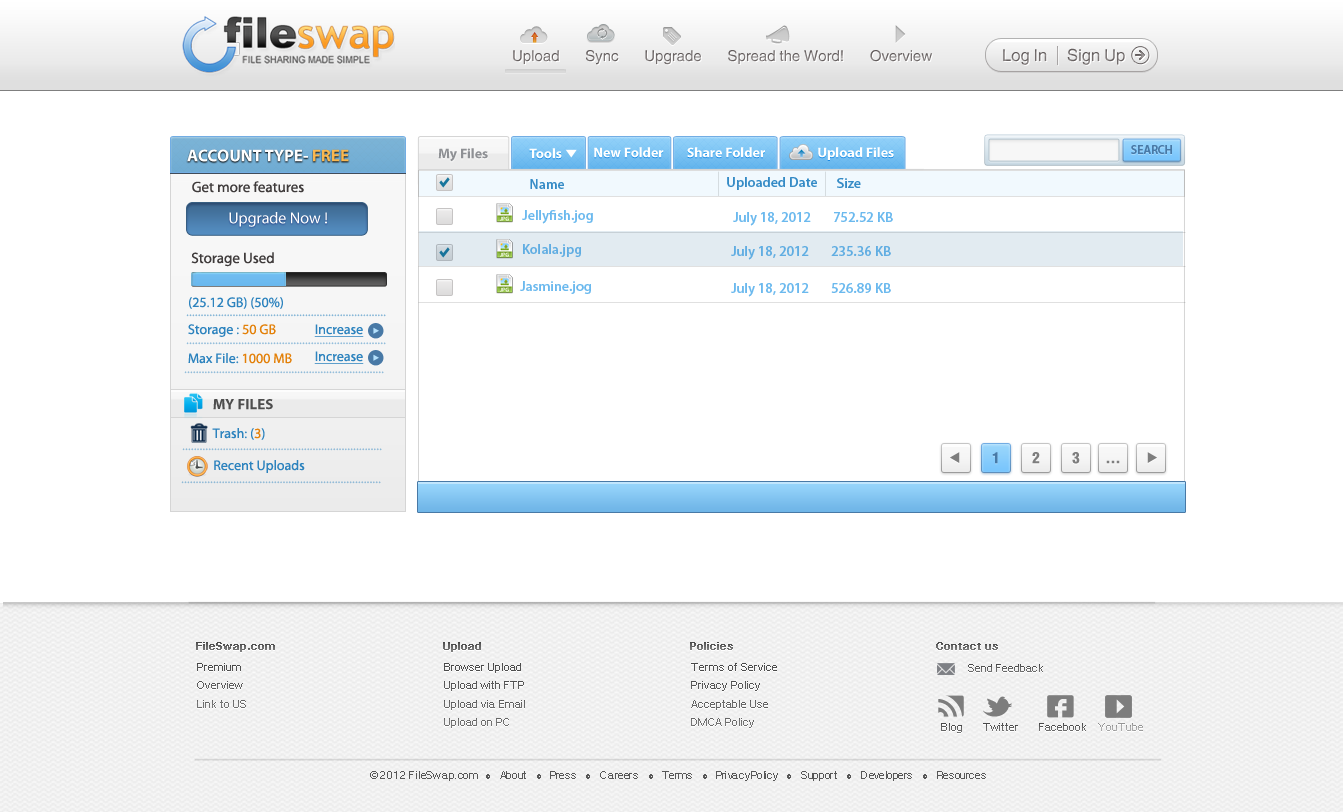Click the Log In link

pyautogui.click(x=1024, y=56)
